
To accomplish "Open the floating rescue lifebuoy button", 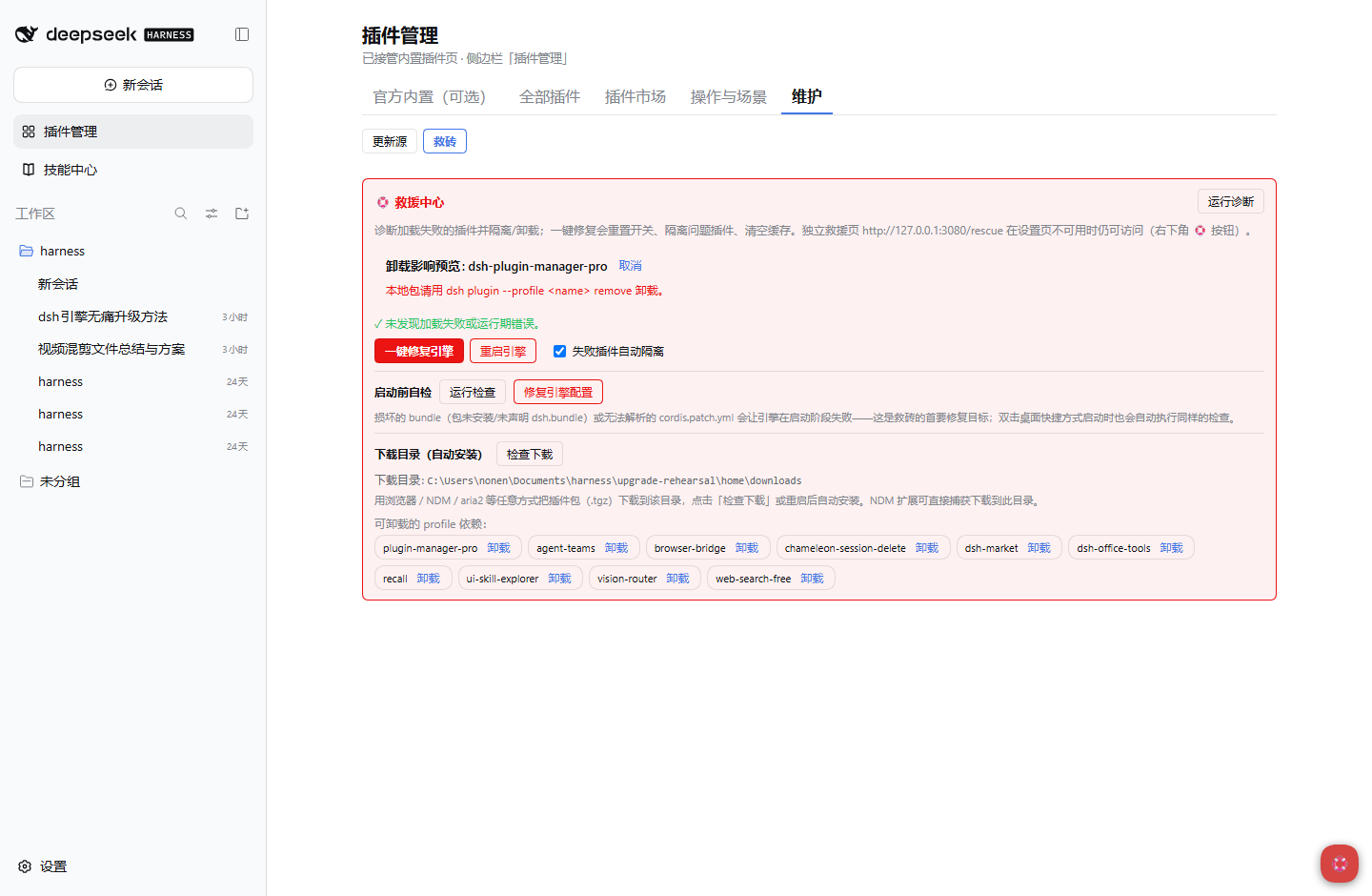I will click(x=1340, y=864).
